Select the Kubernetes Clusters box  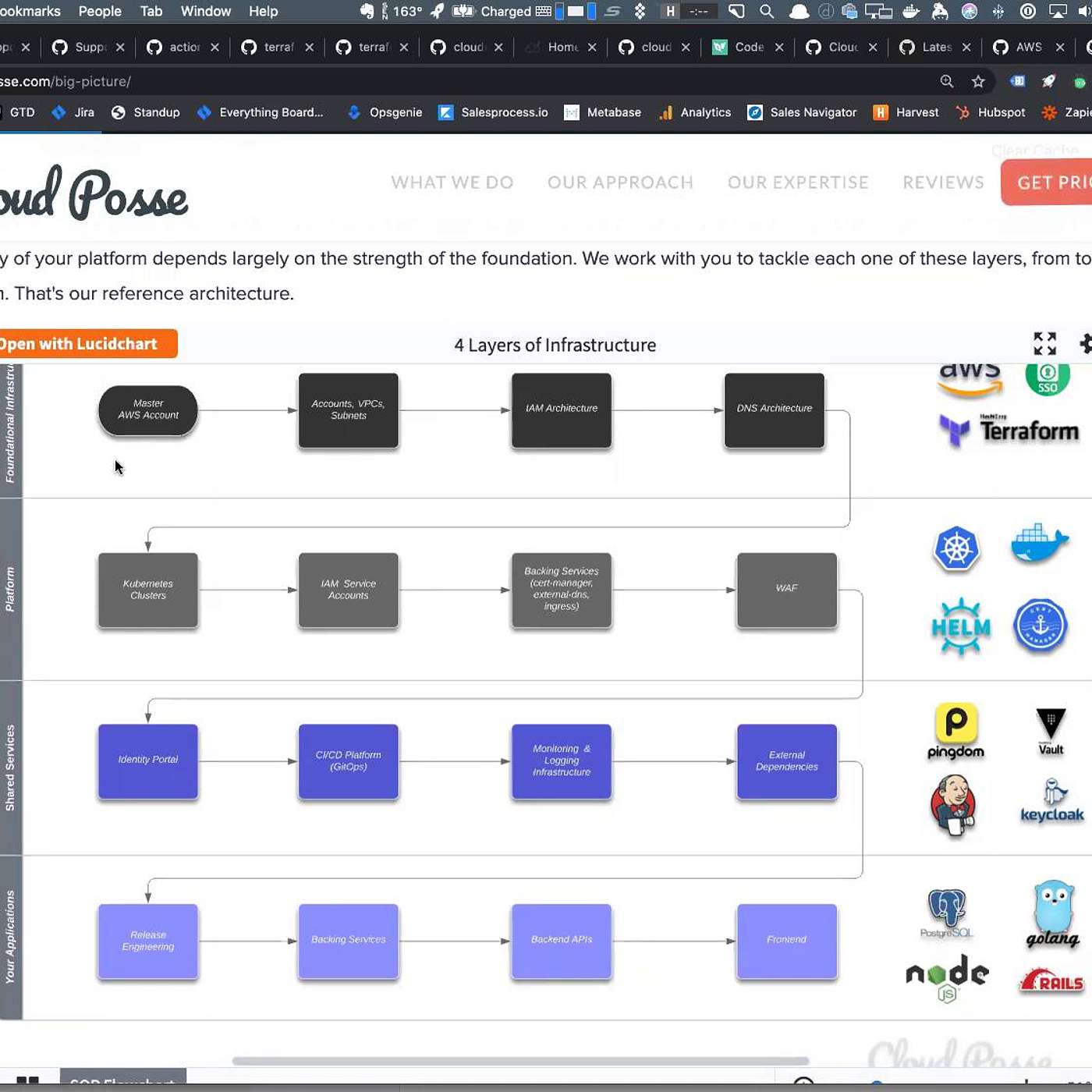point(148,590)
